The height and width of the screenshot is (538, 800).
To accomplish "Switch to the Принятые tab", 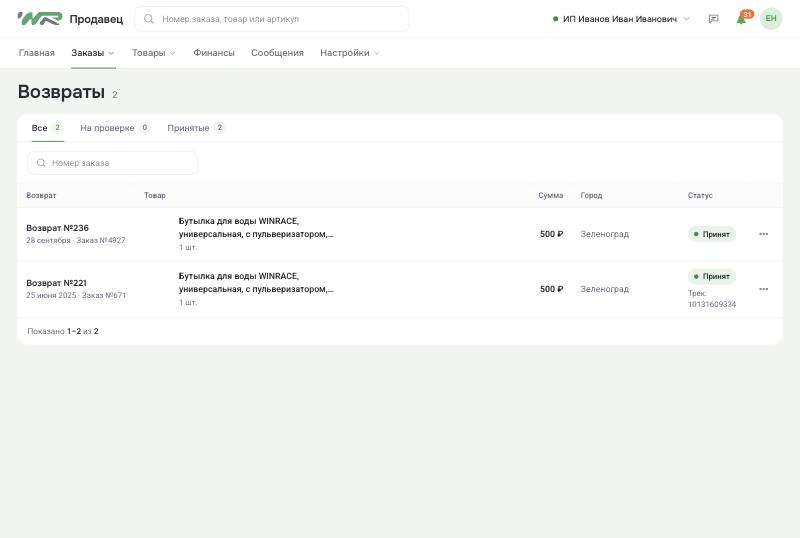I will click(x=196, y=128).
